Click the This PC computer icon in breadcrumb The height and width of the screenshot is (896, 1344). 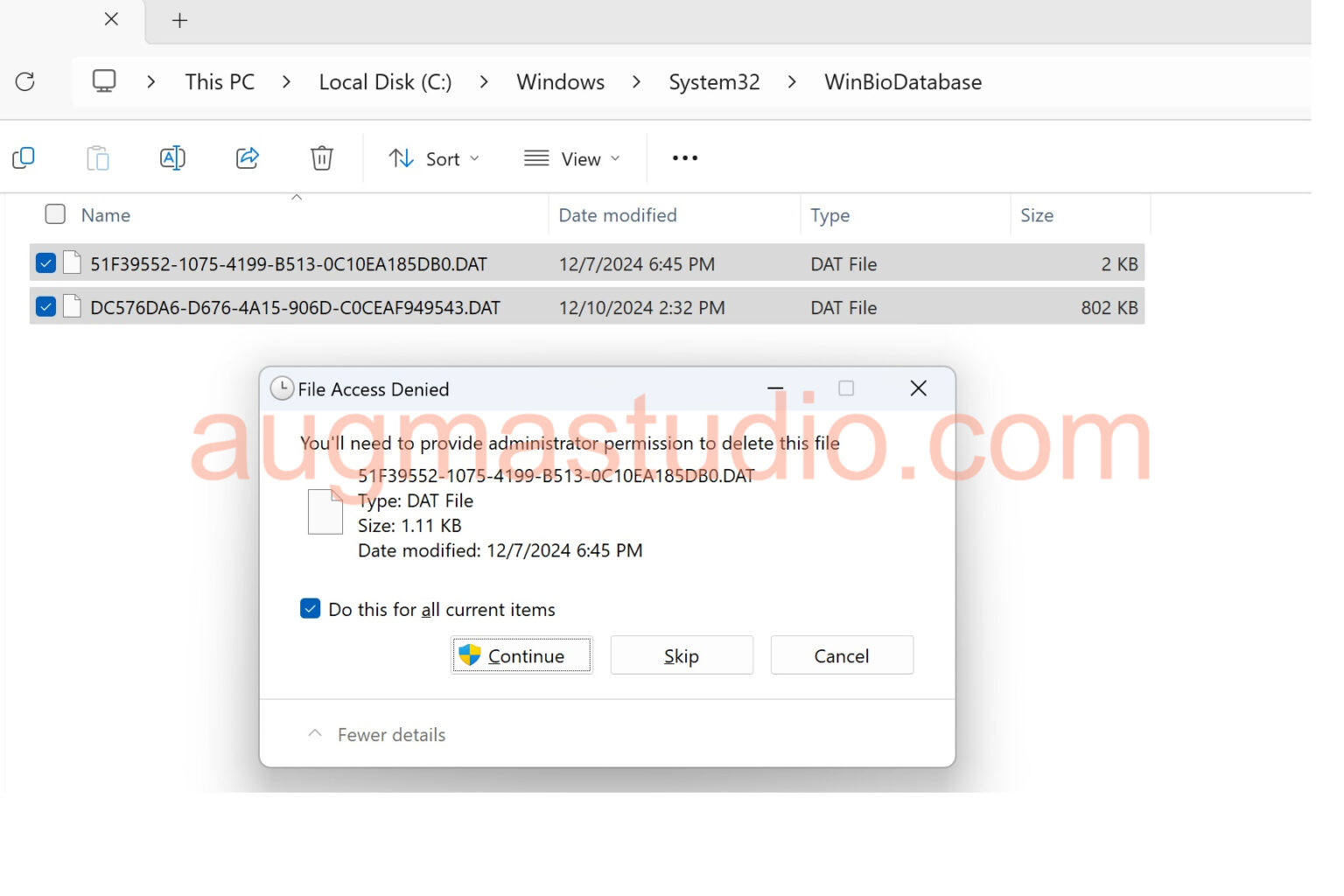(104, 80)
